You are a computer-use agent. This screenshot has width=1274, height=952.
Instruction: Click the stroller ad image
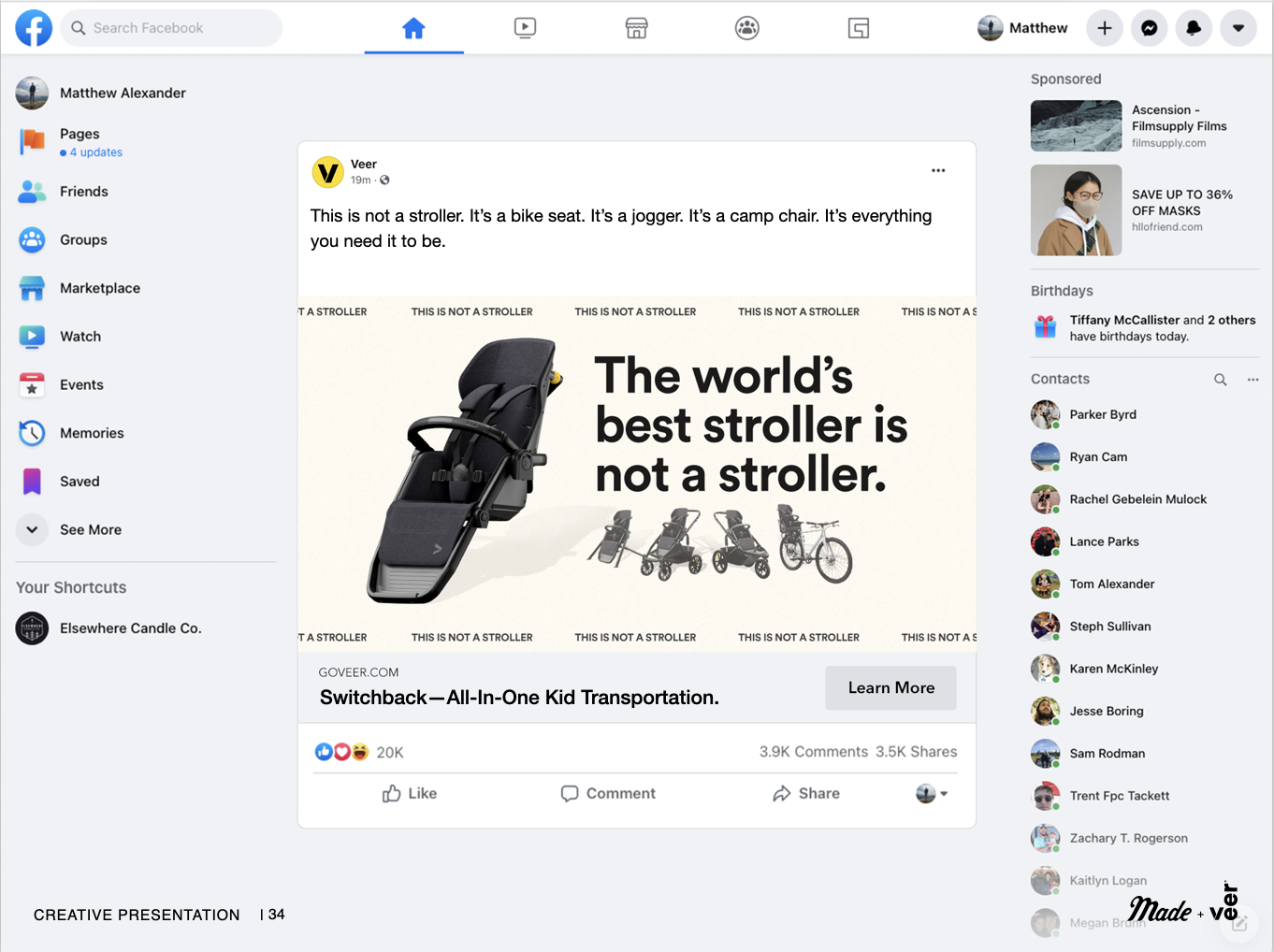click(637, 474)
